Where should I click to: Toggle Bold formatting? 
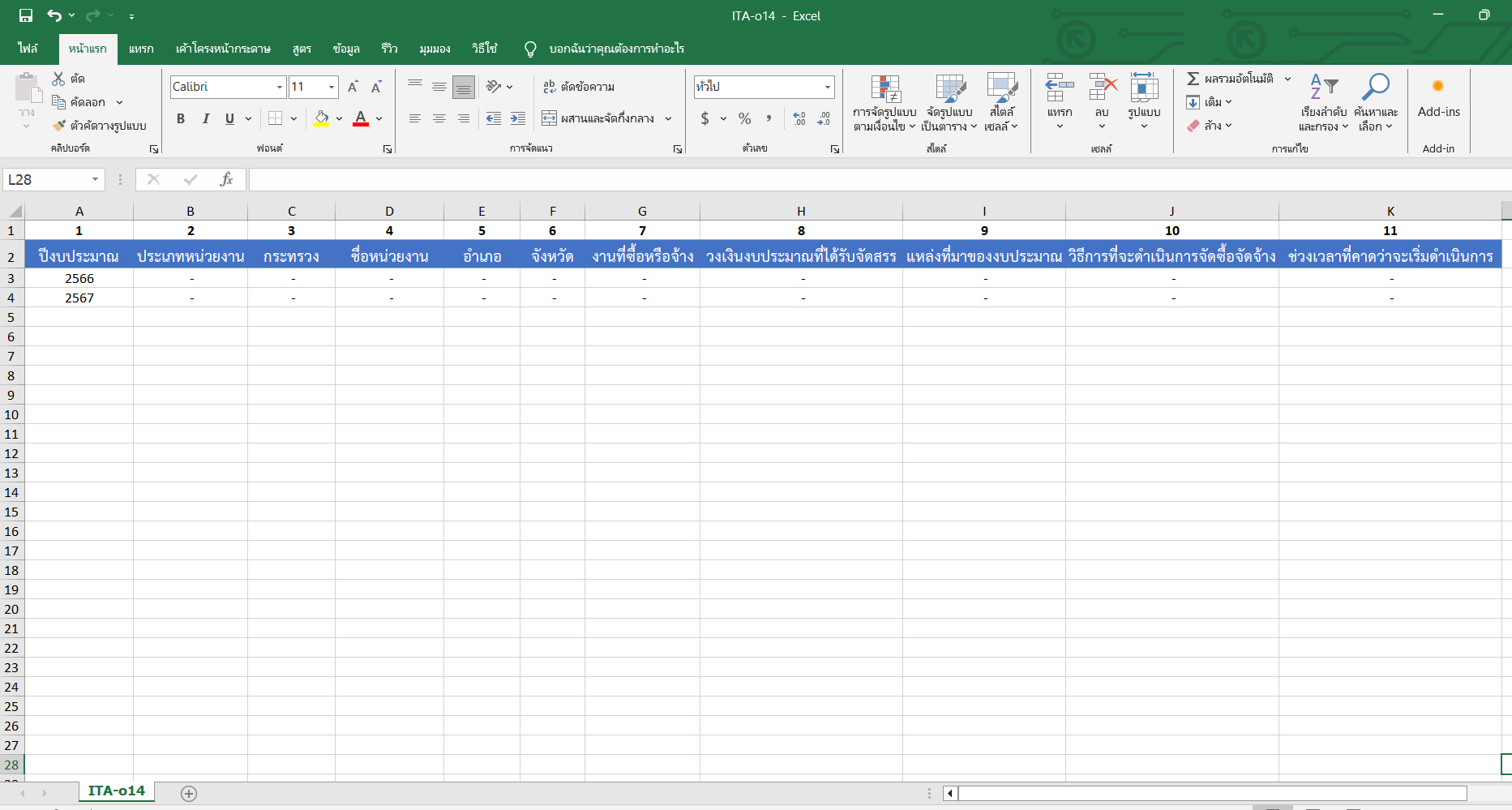(x=181, y=119)
